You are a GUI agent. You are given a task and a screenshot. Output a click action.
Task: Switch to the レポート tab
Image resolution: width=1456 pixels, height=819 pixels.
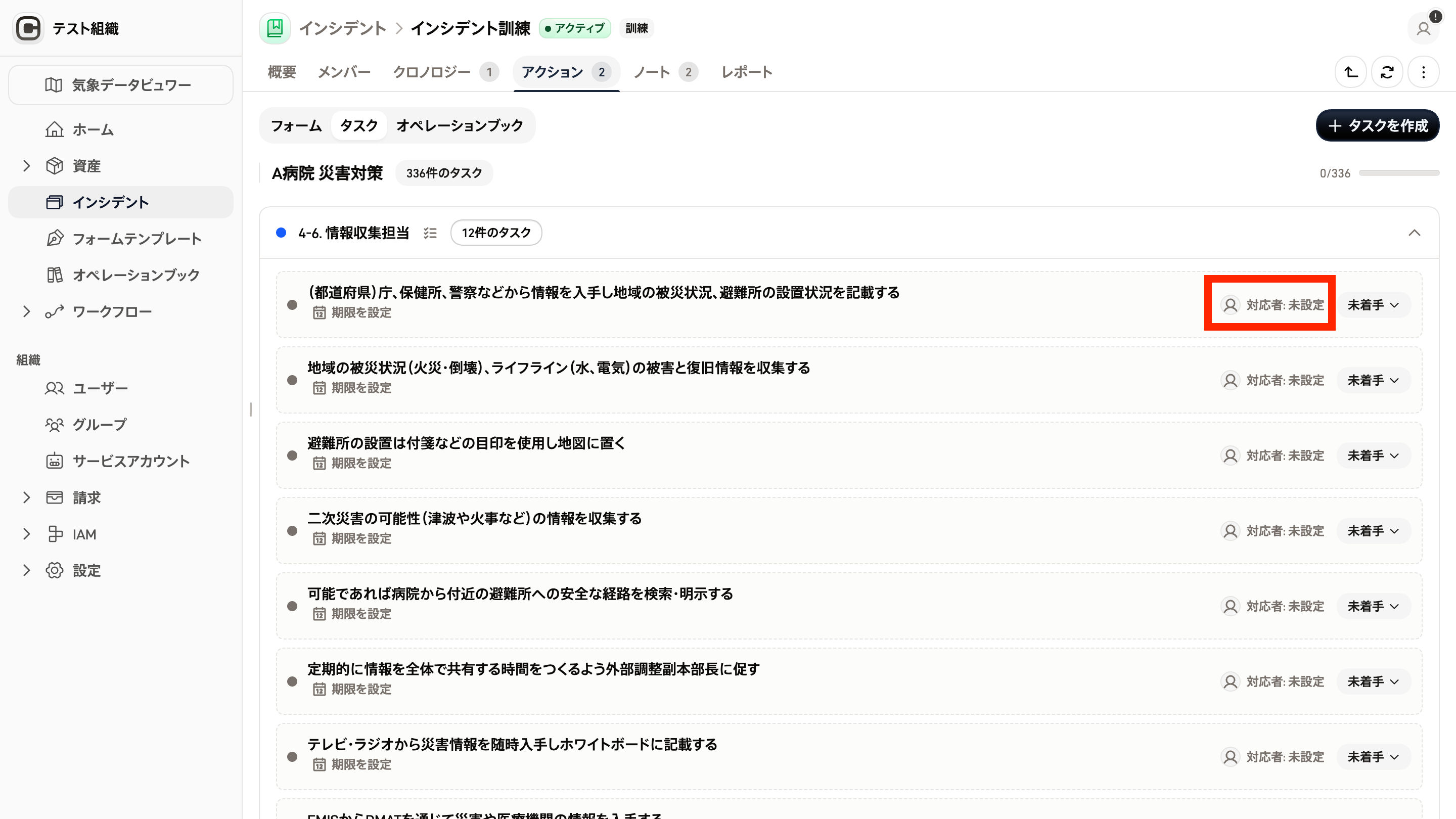pyautogui.click(x=747, y=72)
